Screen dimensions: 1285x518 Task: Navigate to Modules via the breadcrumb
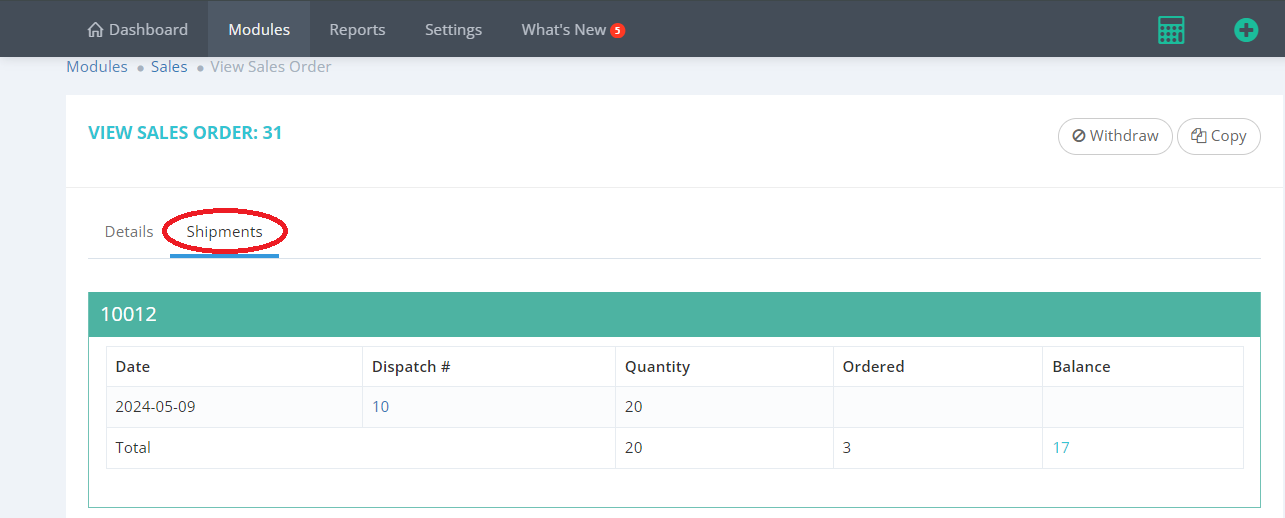(x=97, y=67)
